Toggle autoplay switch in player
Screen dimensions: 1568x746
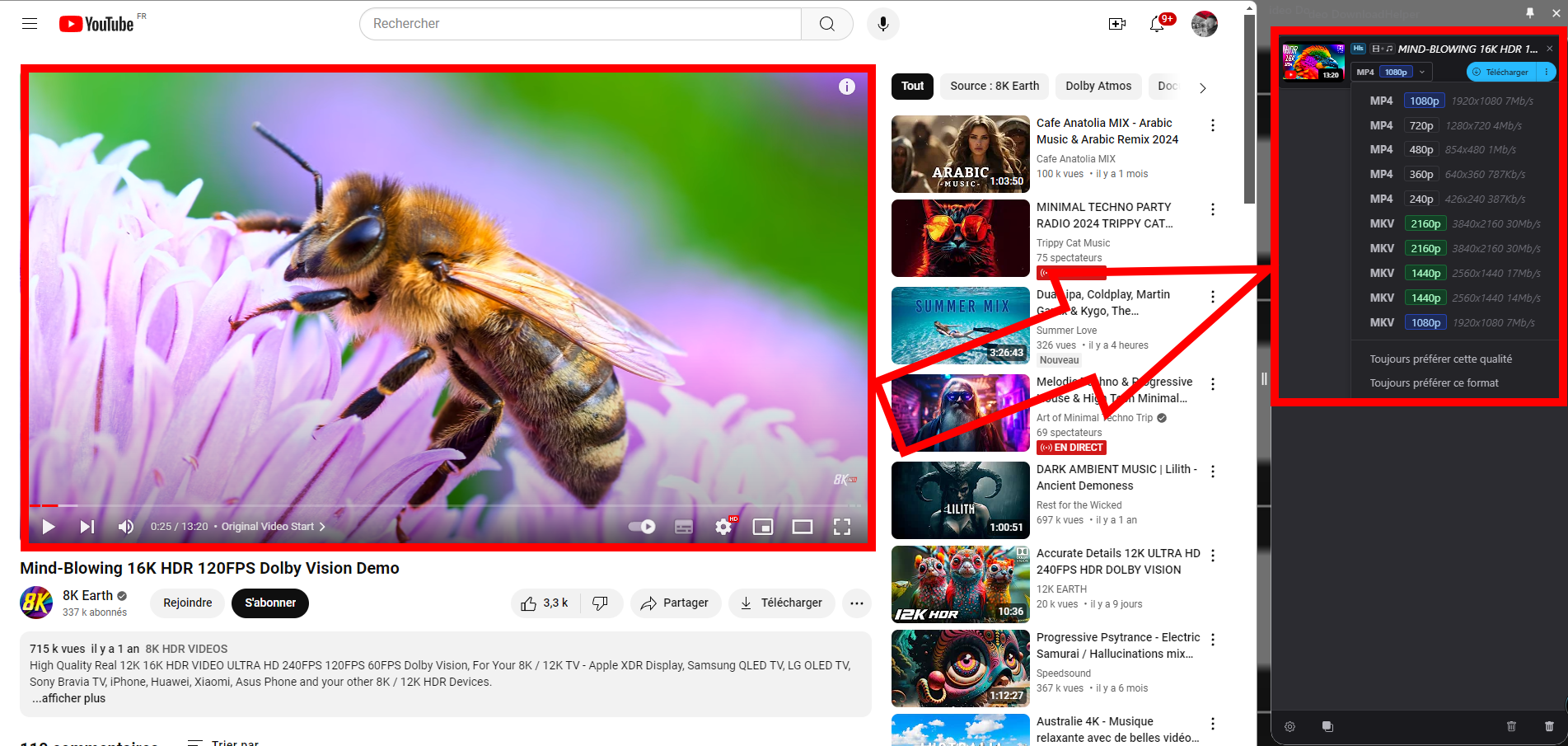[642, 527]
